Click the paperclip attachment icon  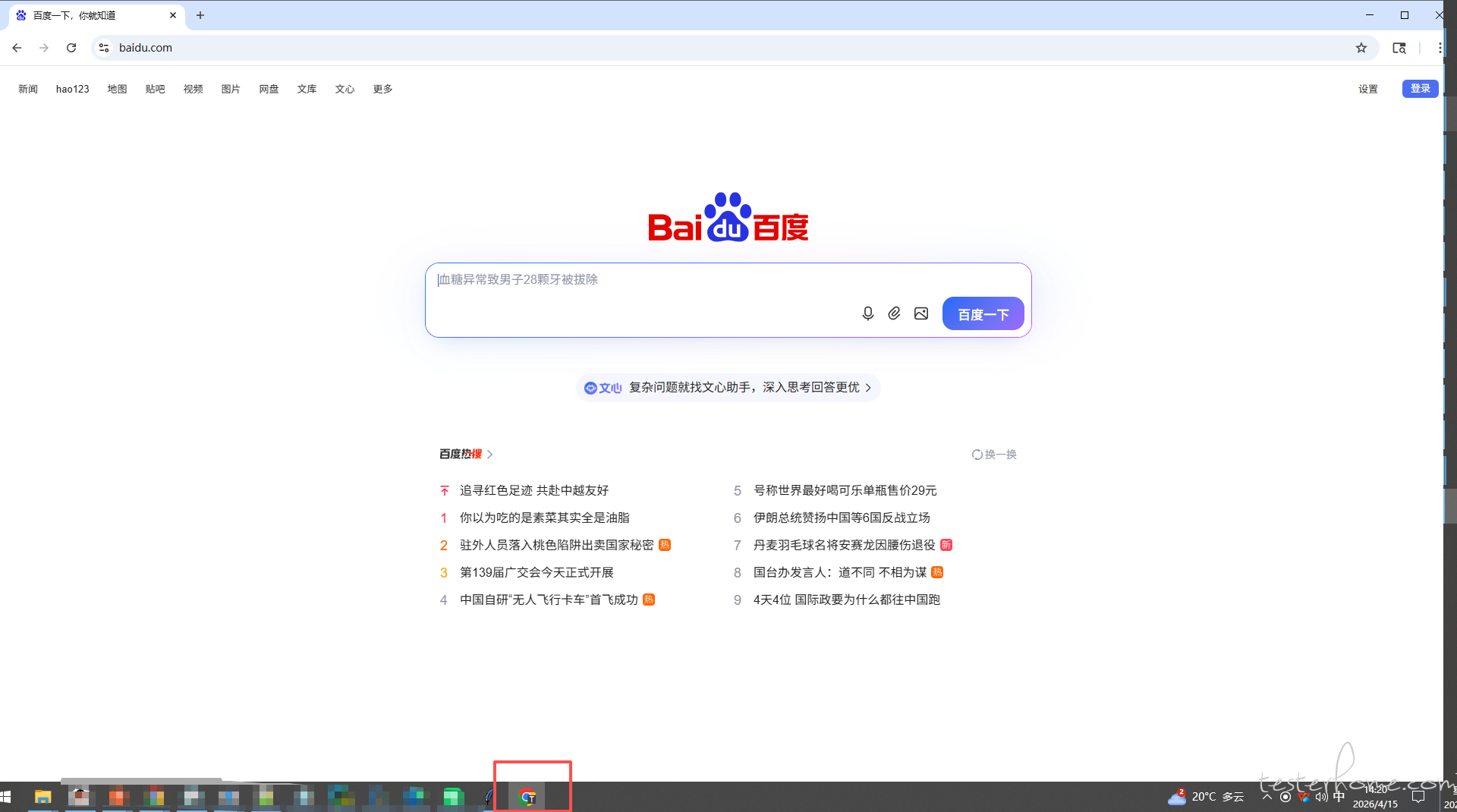pyautogui.click(x=895, y=313)
